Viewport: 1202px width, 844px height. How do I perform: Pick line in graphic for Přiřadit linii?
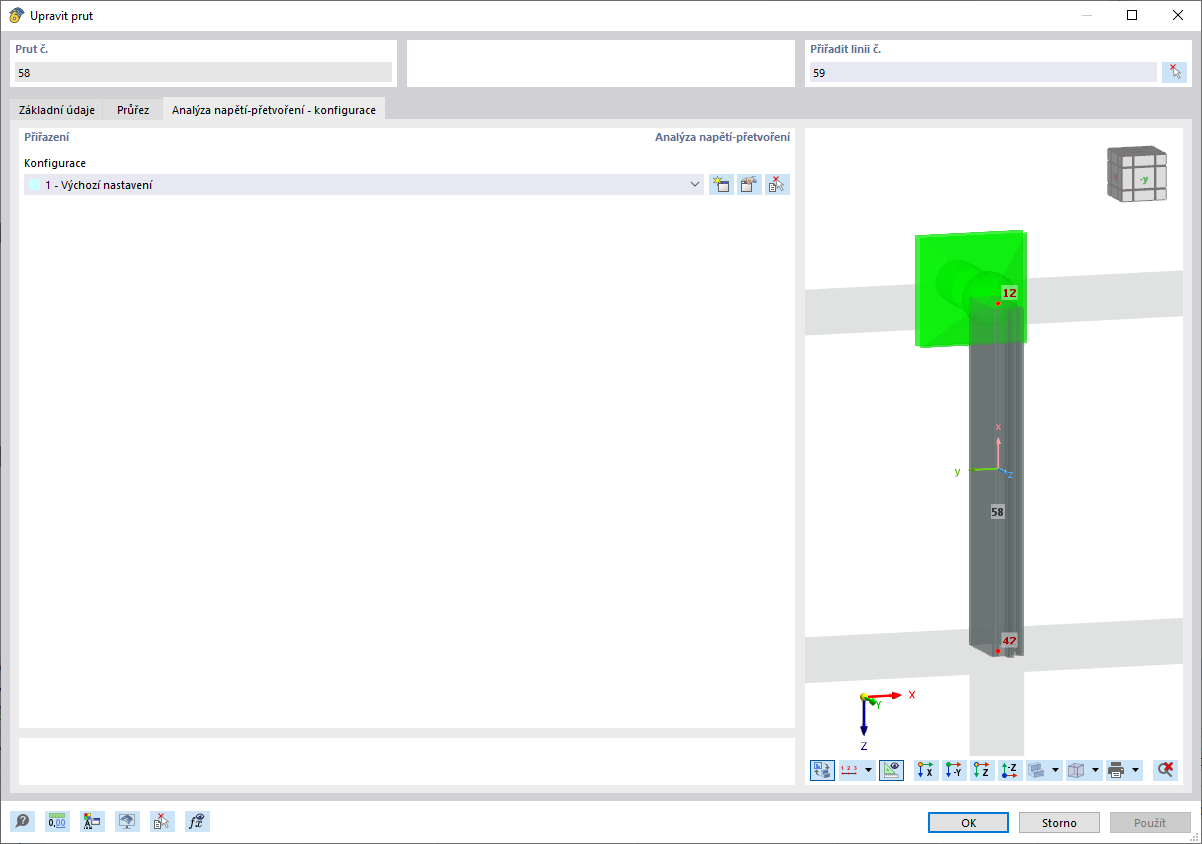[x=1174, y=72]
